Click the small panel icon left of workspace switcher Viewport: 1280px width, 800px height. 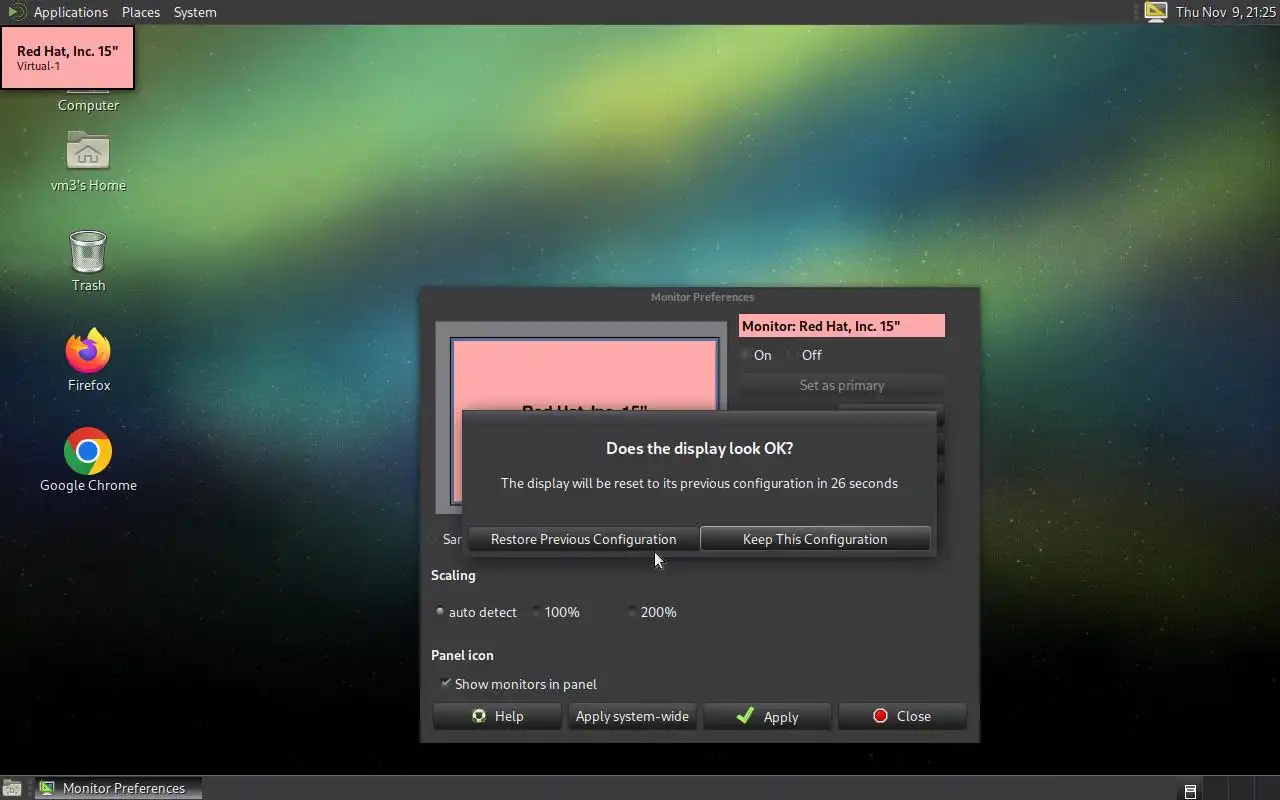pyautogui.click(x=1190, y=791)
